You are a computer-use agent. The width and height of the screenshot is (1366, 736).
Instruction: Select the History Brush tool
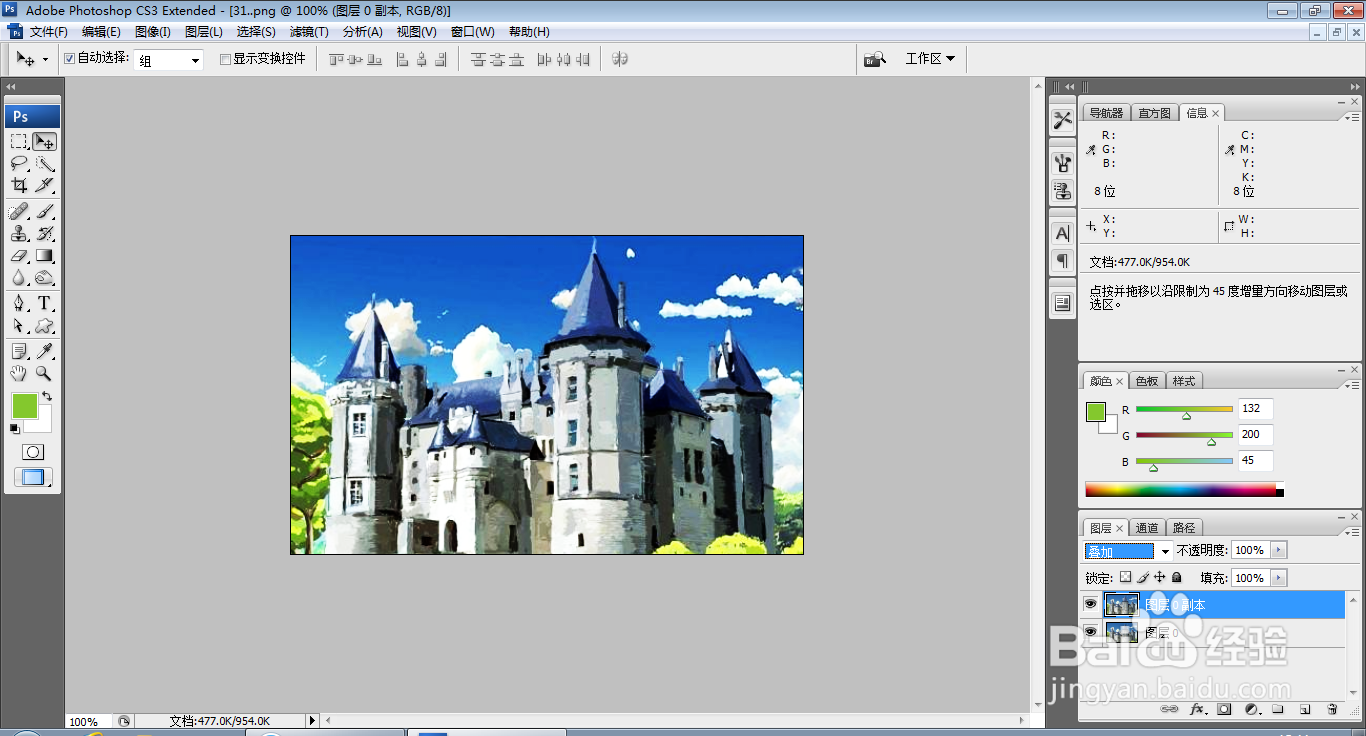point(44,233)
